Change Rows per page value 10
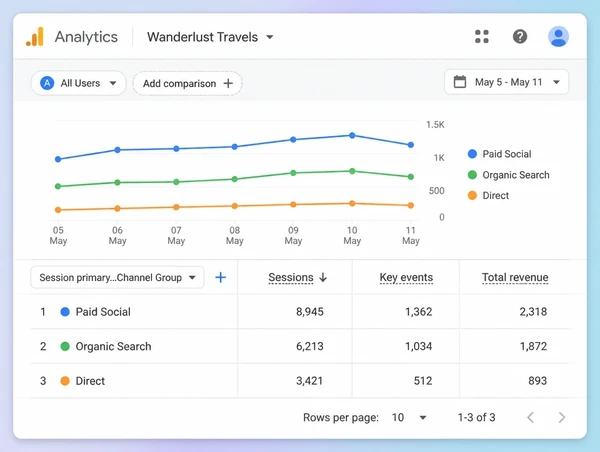 [x=409, y=417]
